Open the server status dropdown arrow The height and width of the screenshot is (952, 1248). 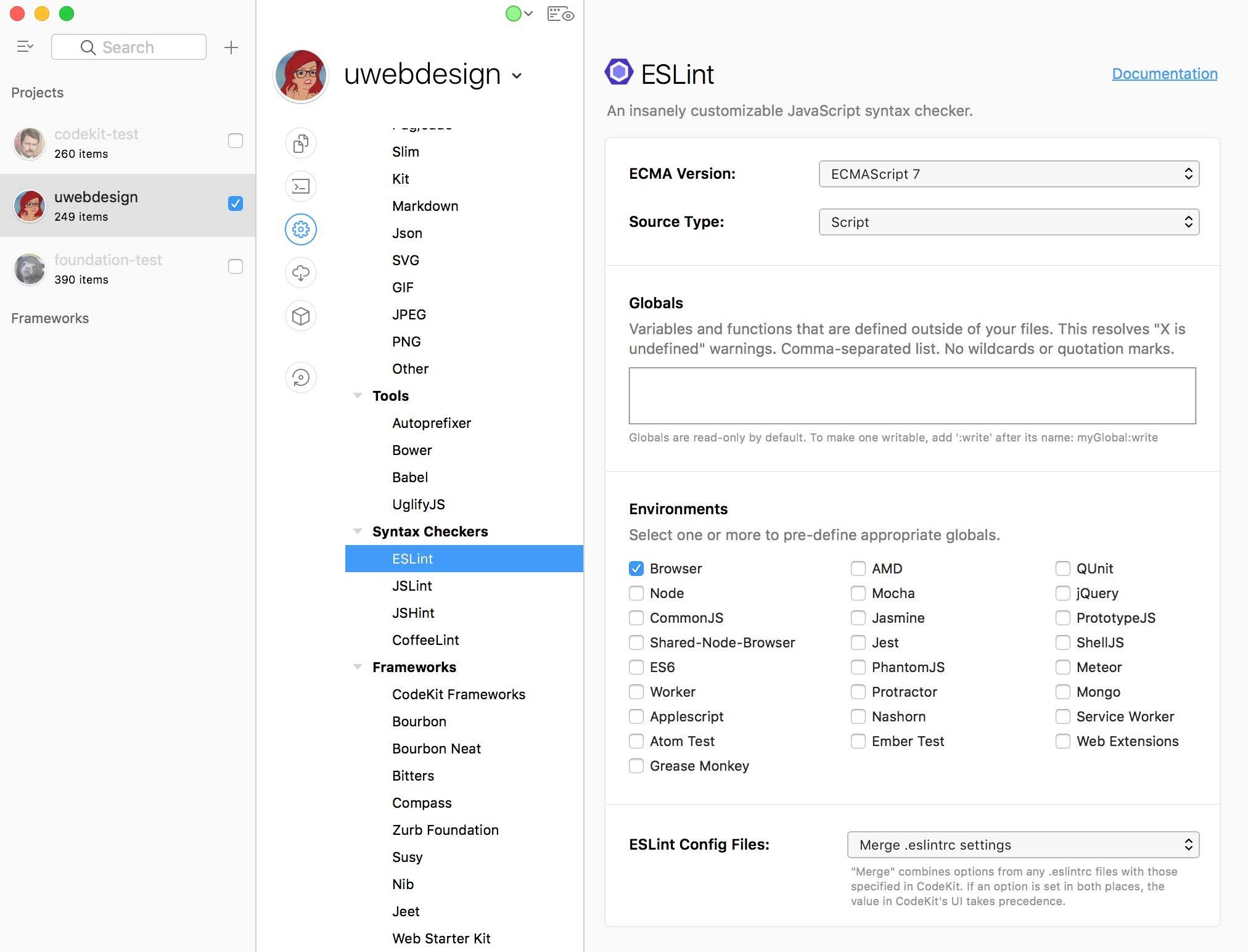click(528, 14)
